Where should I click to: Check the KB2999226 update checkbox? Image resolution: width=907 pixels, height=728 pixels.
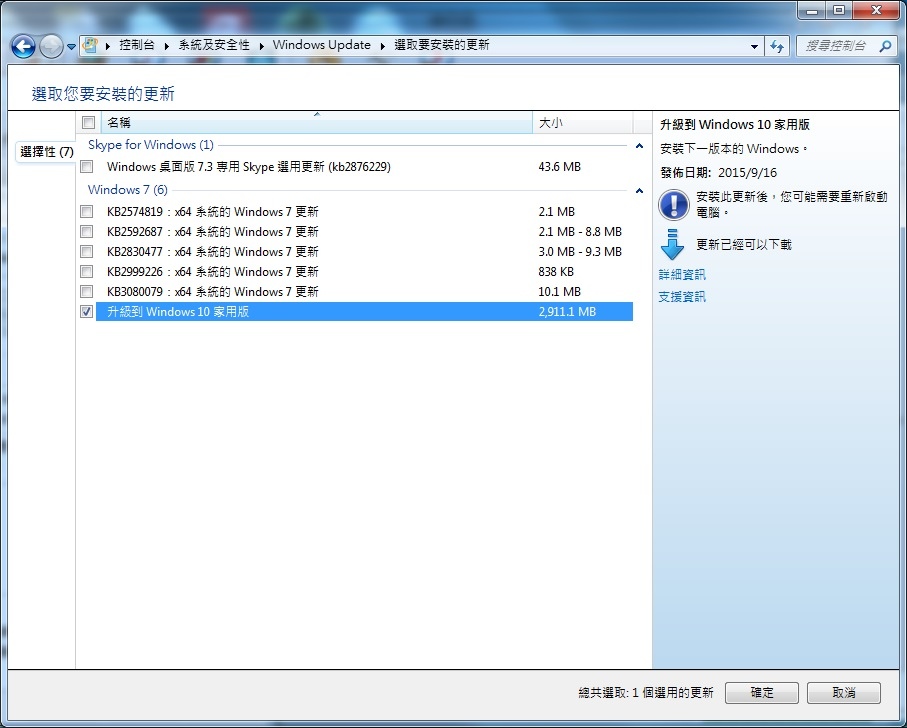(x=87, y=272)
